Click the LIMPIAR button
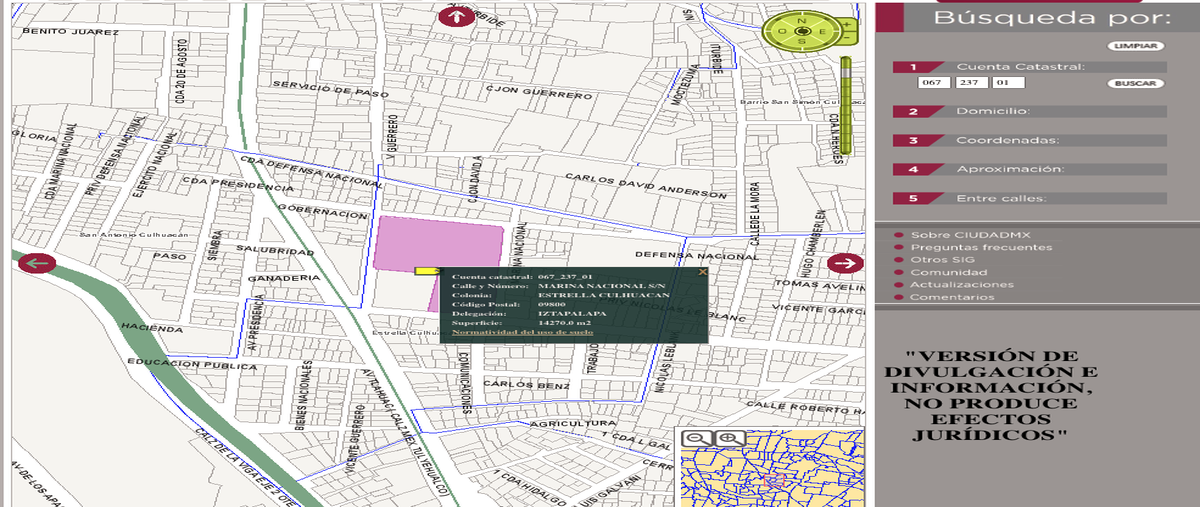This screenshot has width=1200, height=507. click(x=1136, y=46)
